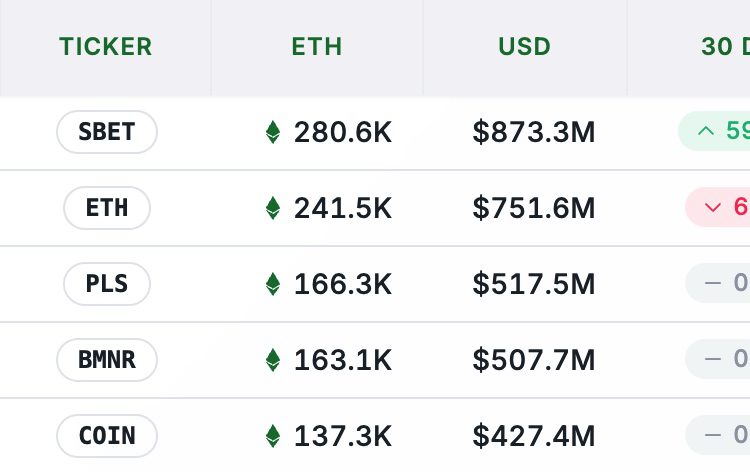Click the Ethereum icon beside 280.6K
The width and height of the screenshot is (750, 472).
(x=272, y=132)
